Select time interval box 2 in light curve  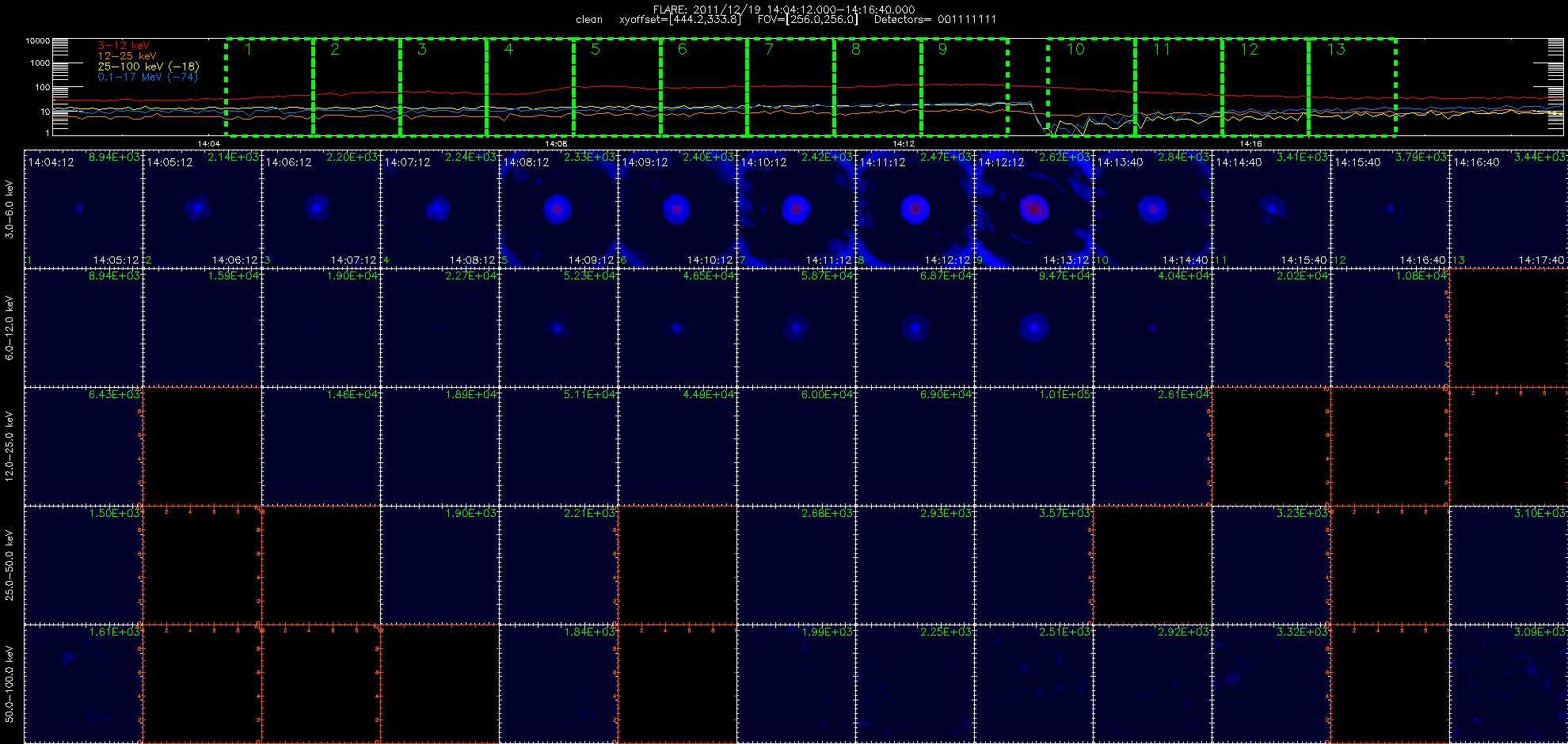point(356,86)
